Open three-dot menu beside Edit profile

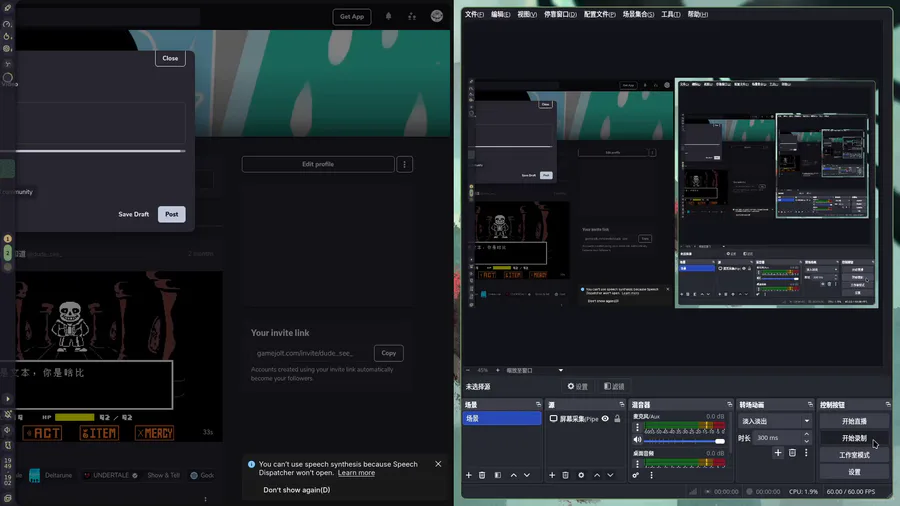[405, 165]
